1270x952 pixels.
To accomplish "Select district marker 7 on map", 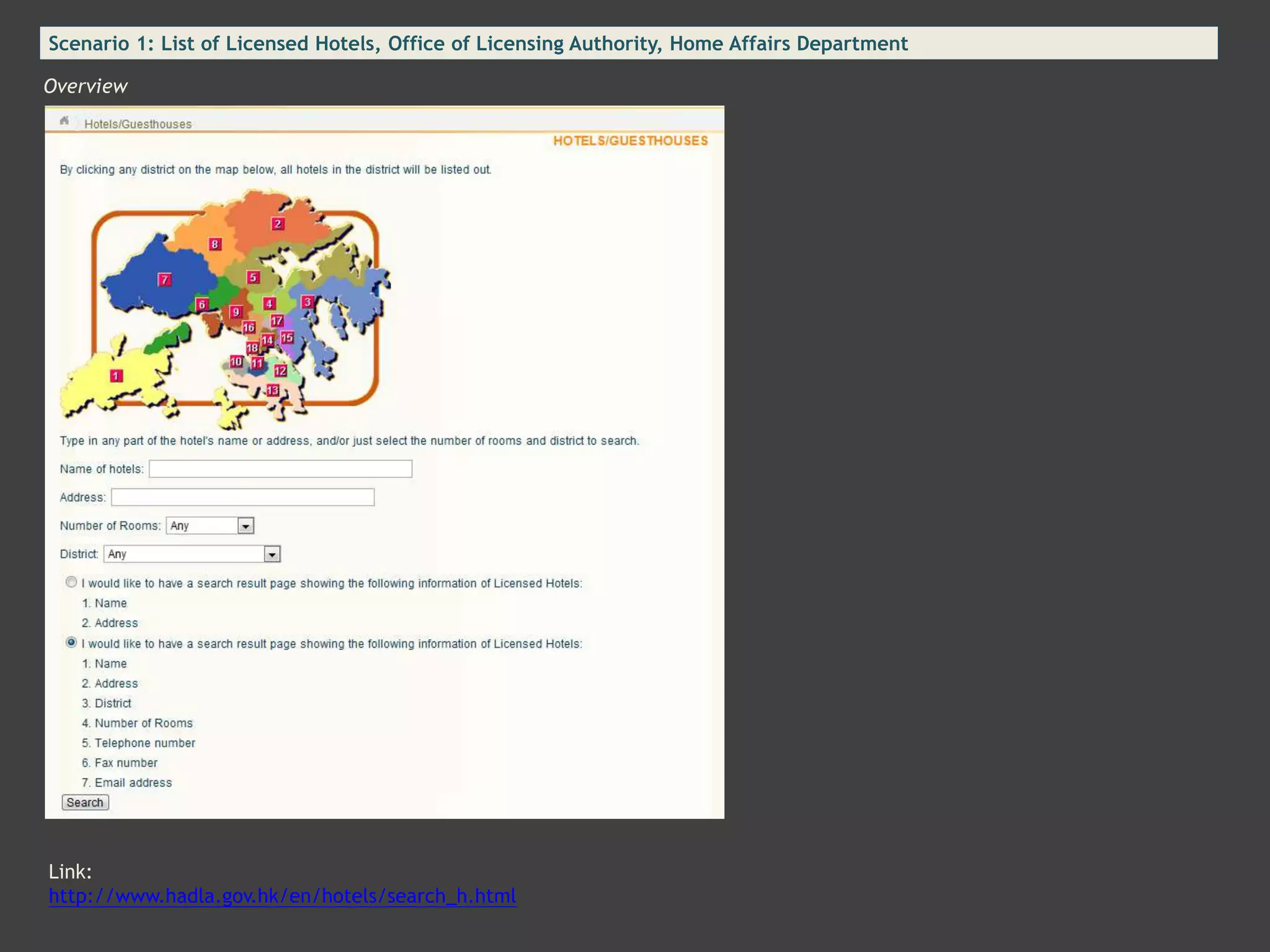I will pos(164,280).
